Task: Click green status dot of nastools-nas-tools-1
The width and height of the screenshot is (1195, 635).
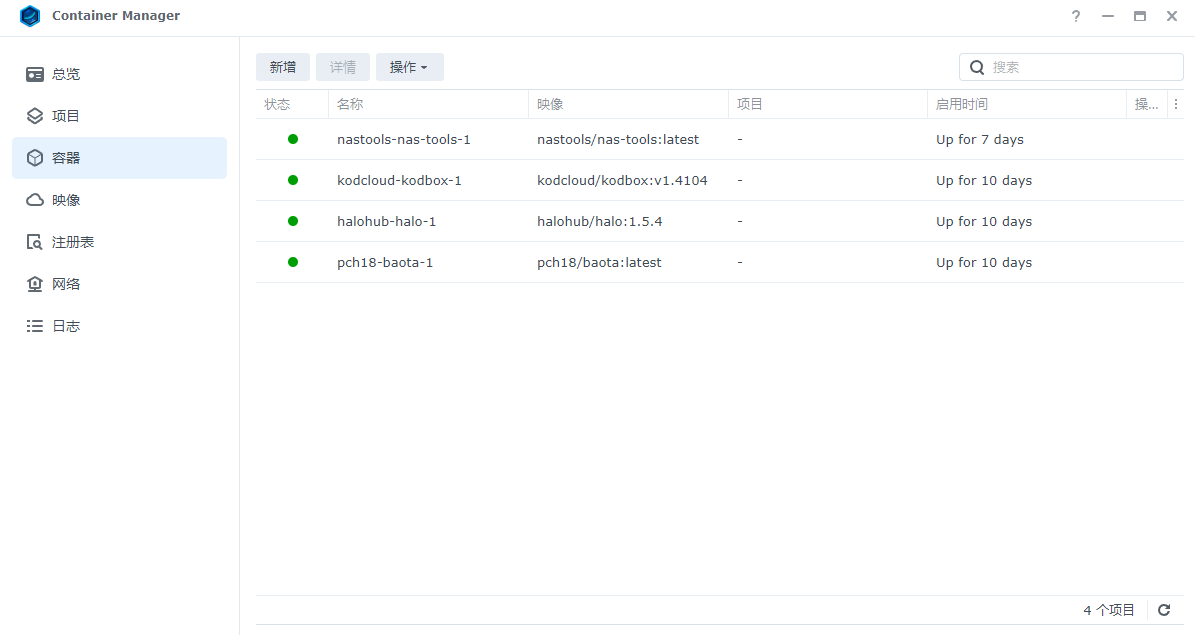Action: tap(293, 139)
